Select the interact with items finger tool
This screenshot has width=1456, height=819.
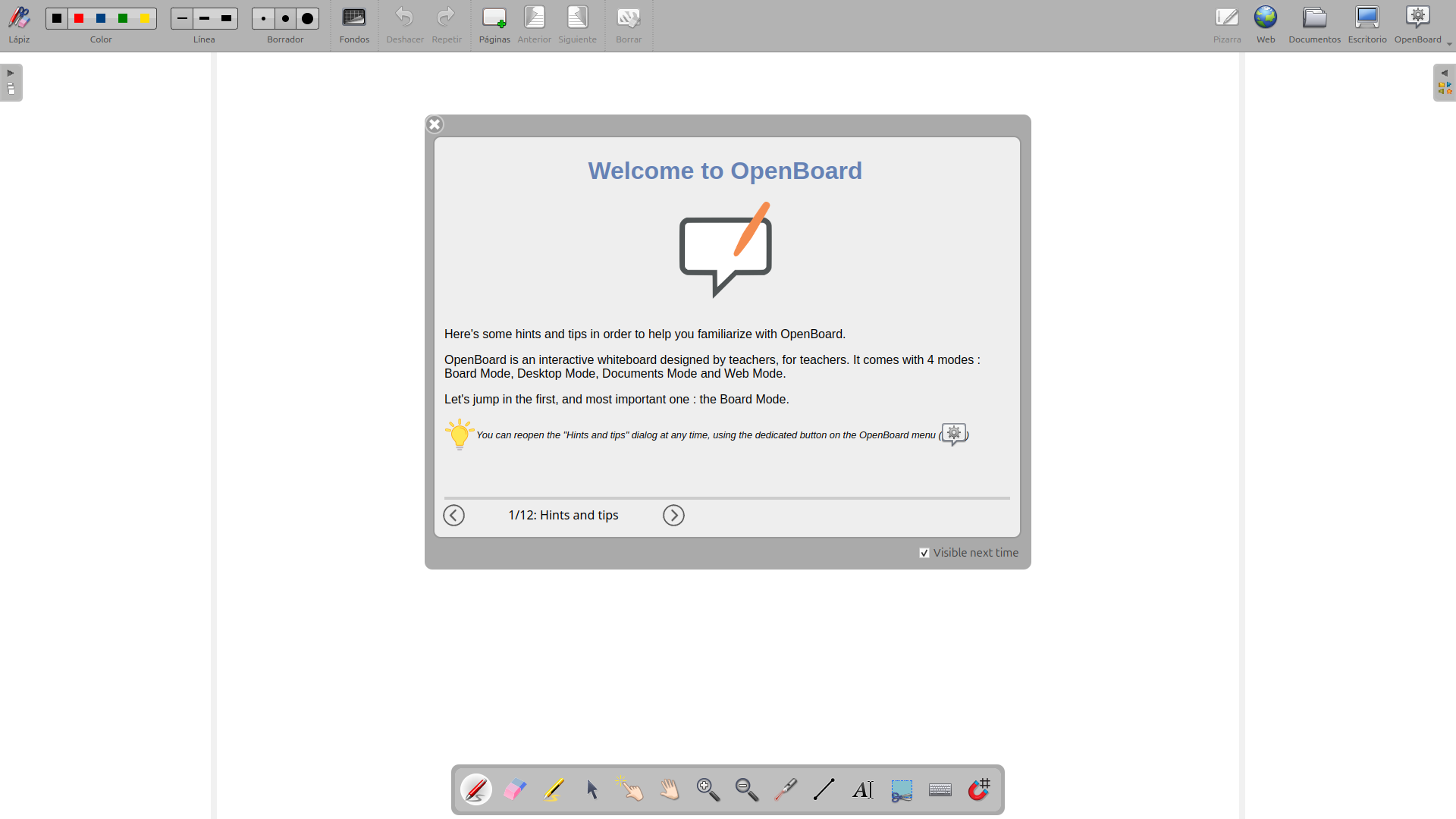[631, 790]
